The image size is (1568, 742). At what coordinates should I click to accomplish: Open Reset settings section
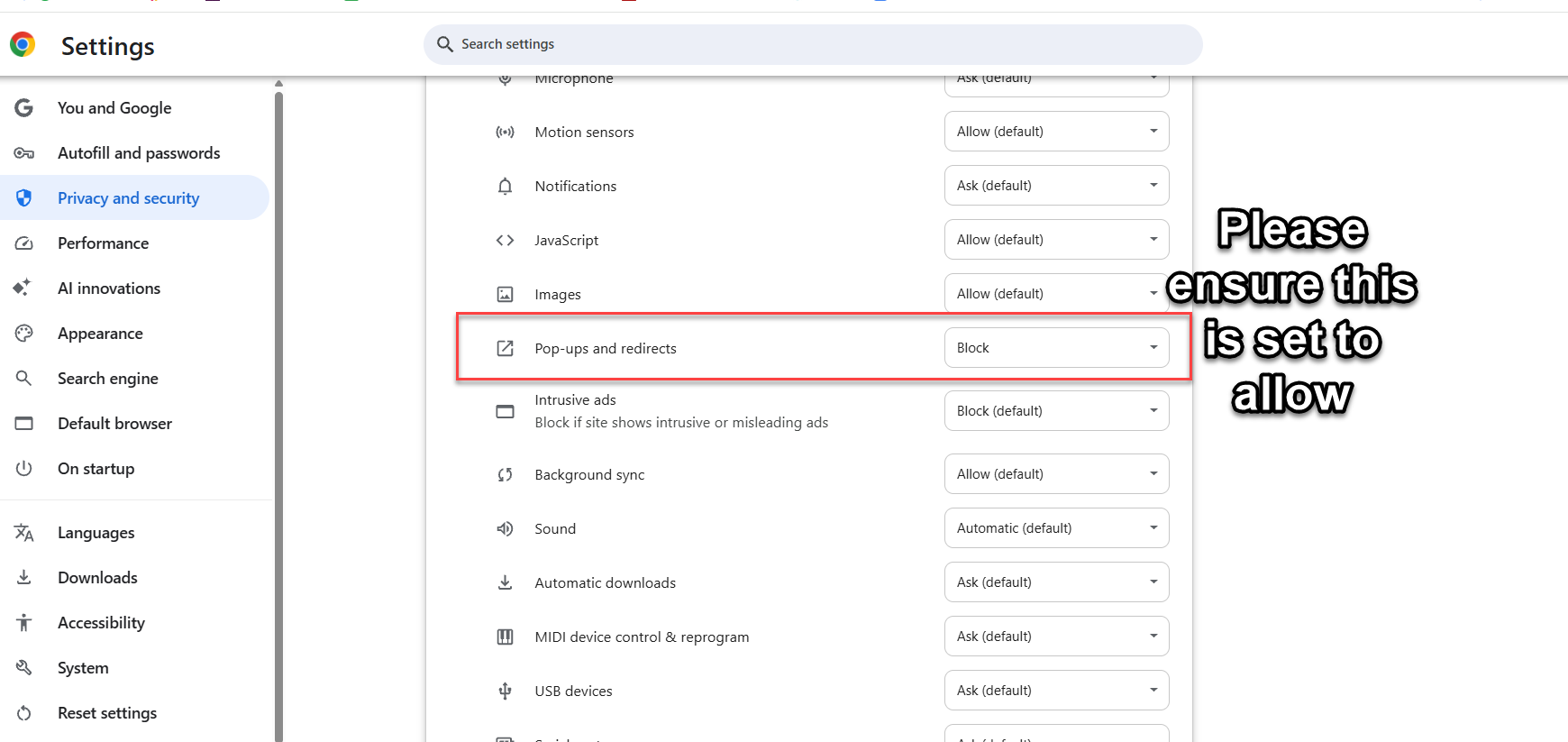point(134,713)
